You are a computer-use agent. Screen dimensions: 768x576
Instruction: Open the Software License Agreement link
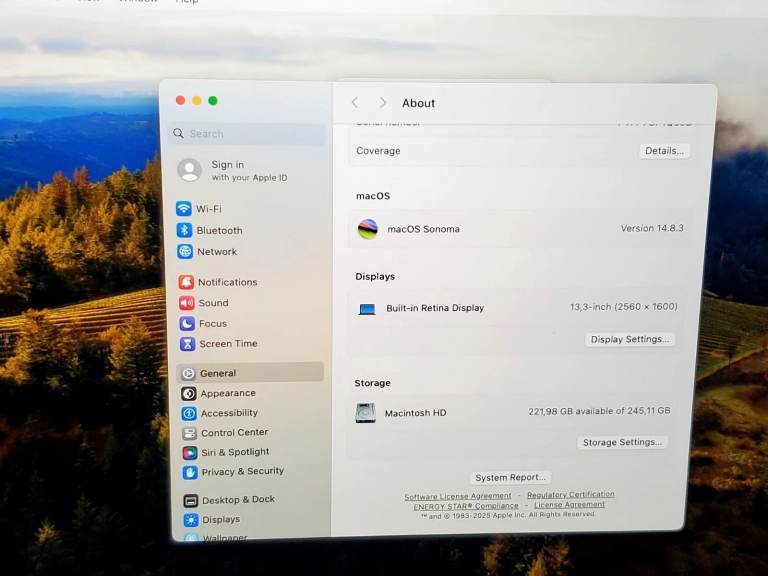[x=457, y=496]
